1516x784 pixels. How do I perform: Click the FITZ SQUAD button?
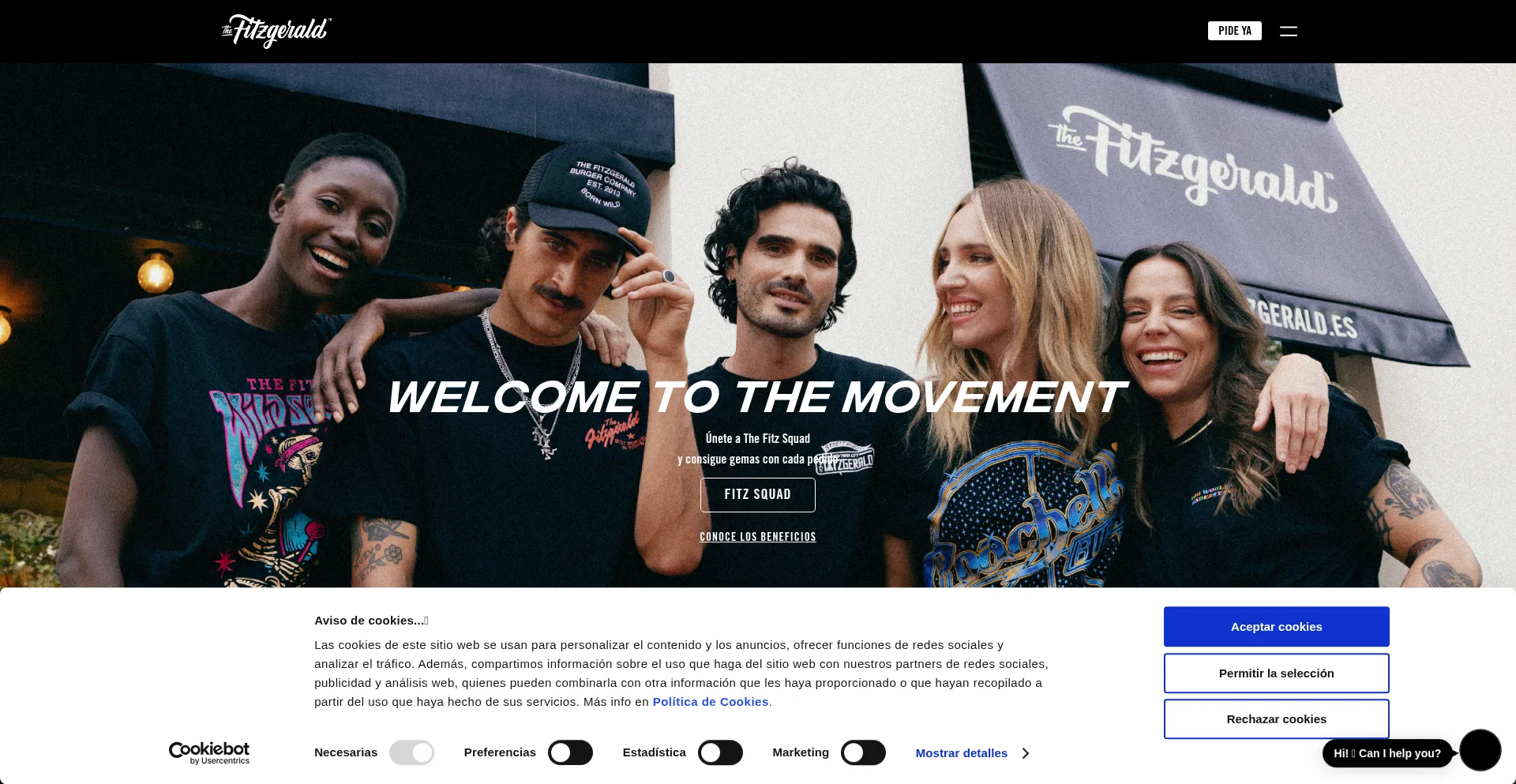(x=757, y=494)
